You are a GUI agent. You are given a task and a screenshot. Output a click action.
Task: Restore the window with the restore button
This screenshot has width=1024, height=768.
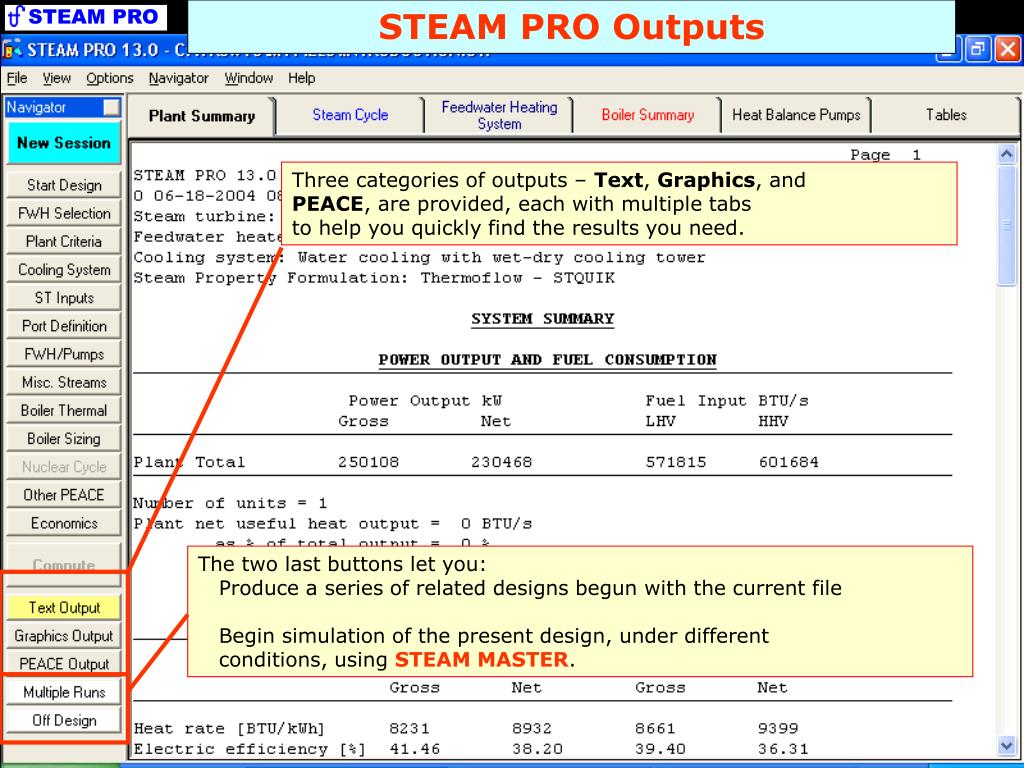click(x=978, y=50)
